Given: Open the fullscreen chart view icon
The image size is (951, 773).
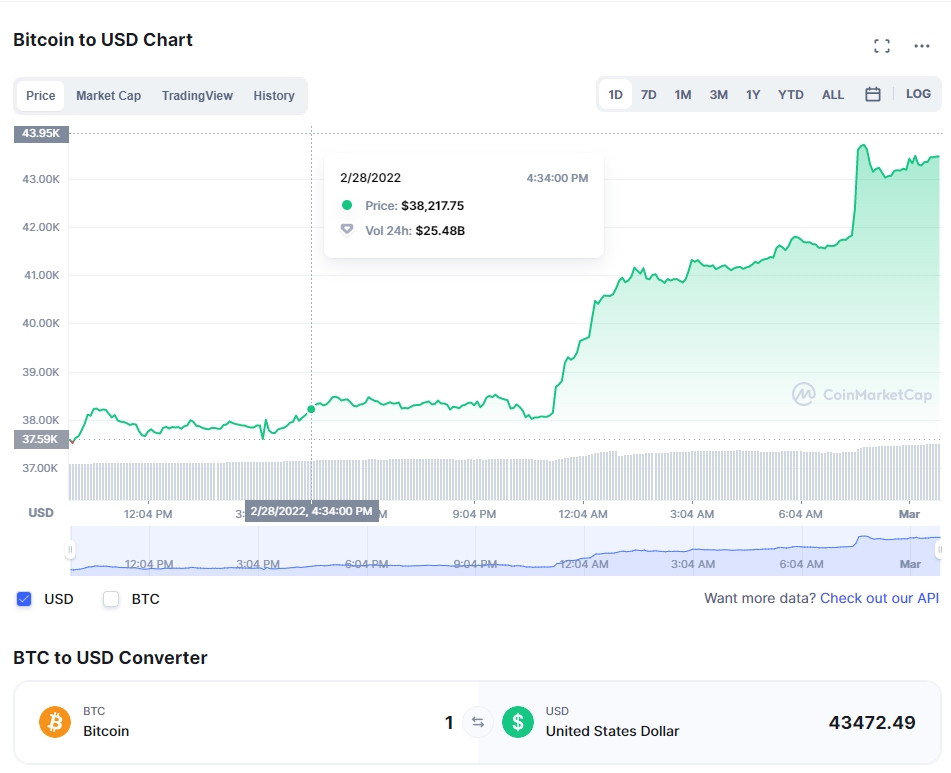Looking at the screenshot, I should 882,45.
